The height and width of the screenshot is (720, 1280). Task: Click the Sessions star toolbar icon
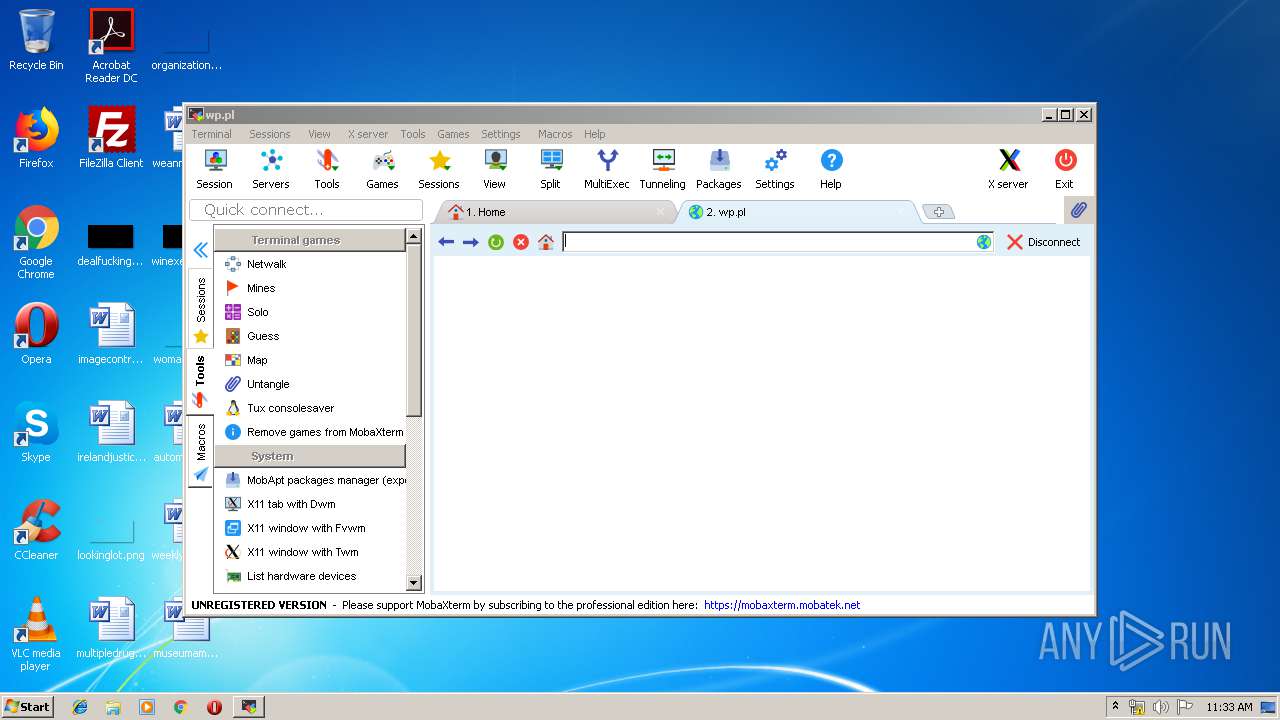point(439,169)
